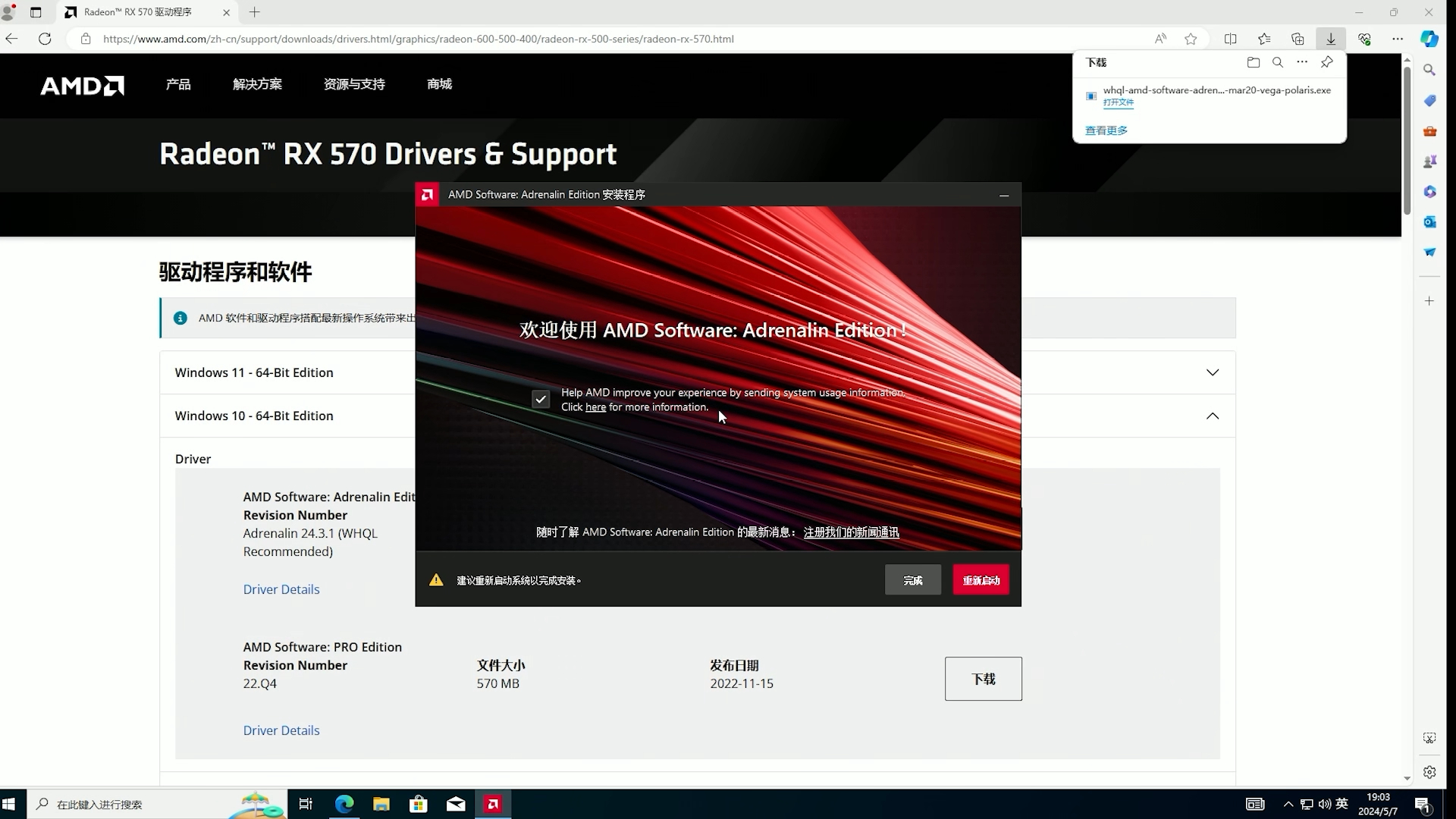This screenshot has height=819, width=1456.
Task: Open 资源与支持 menu in AMD website
Action: pyautogui.click(x=355, y=85)
